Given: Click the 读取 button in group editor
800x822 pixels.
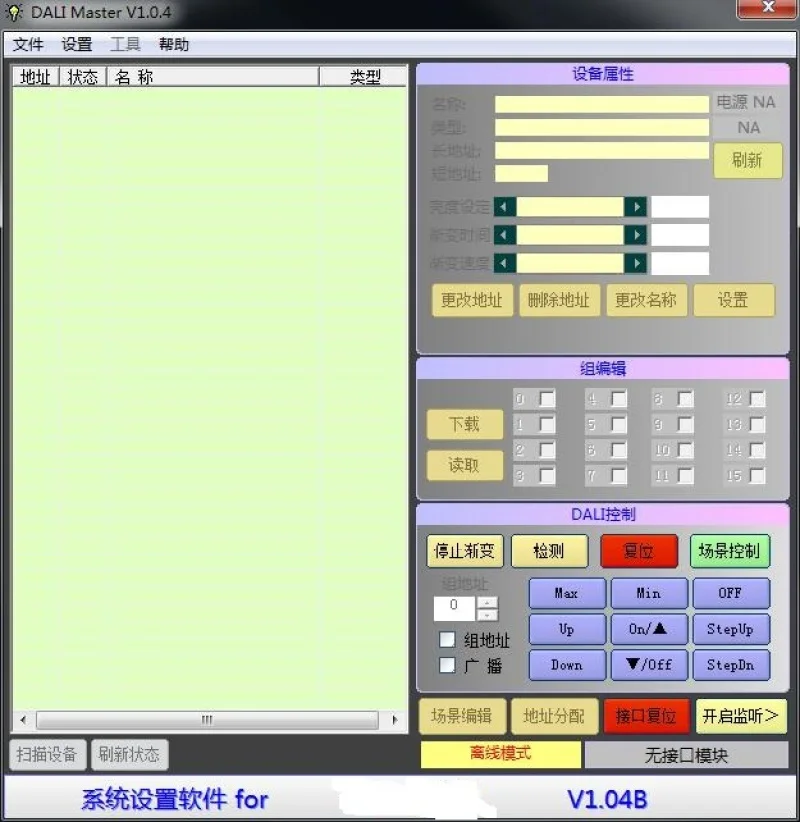Looking at the screenshot, I should (465, 466).
